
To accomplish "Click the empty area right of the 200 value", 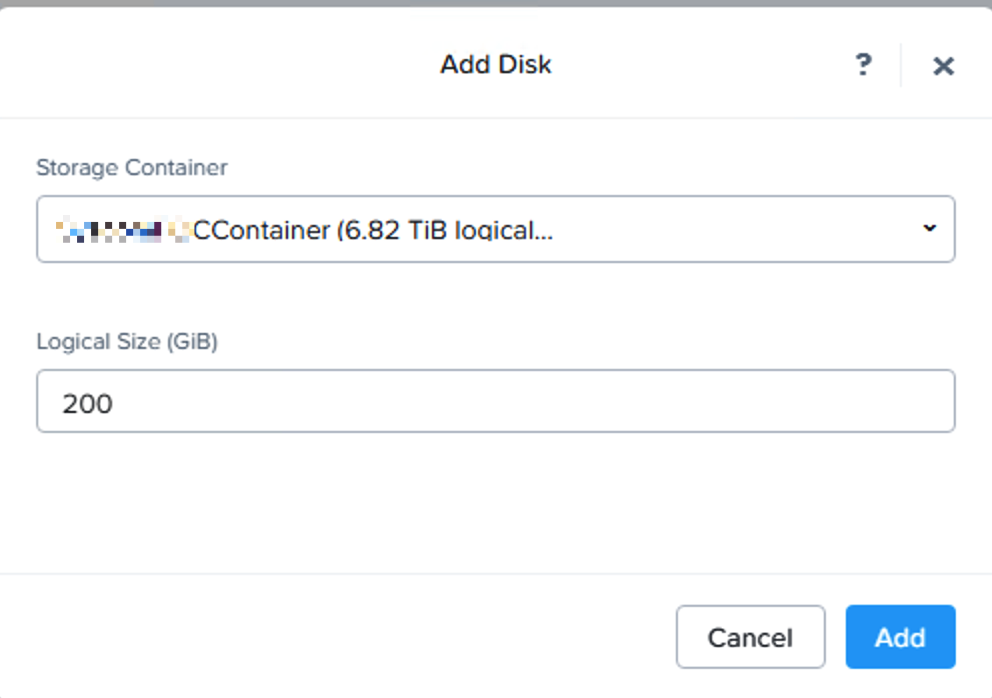I will click(x=531, y=402).
